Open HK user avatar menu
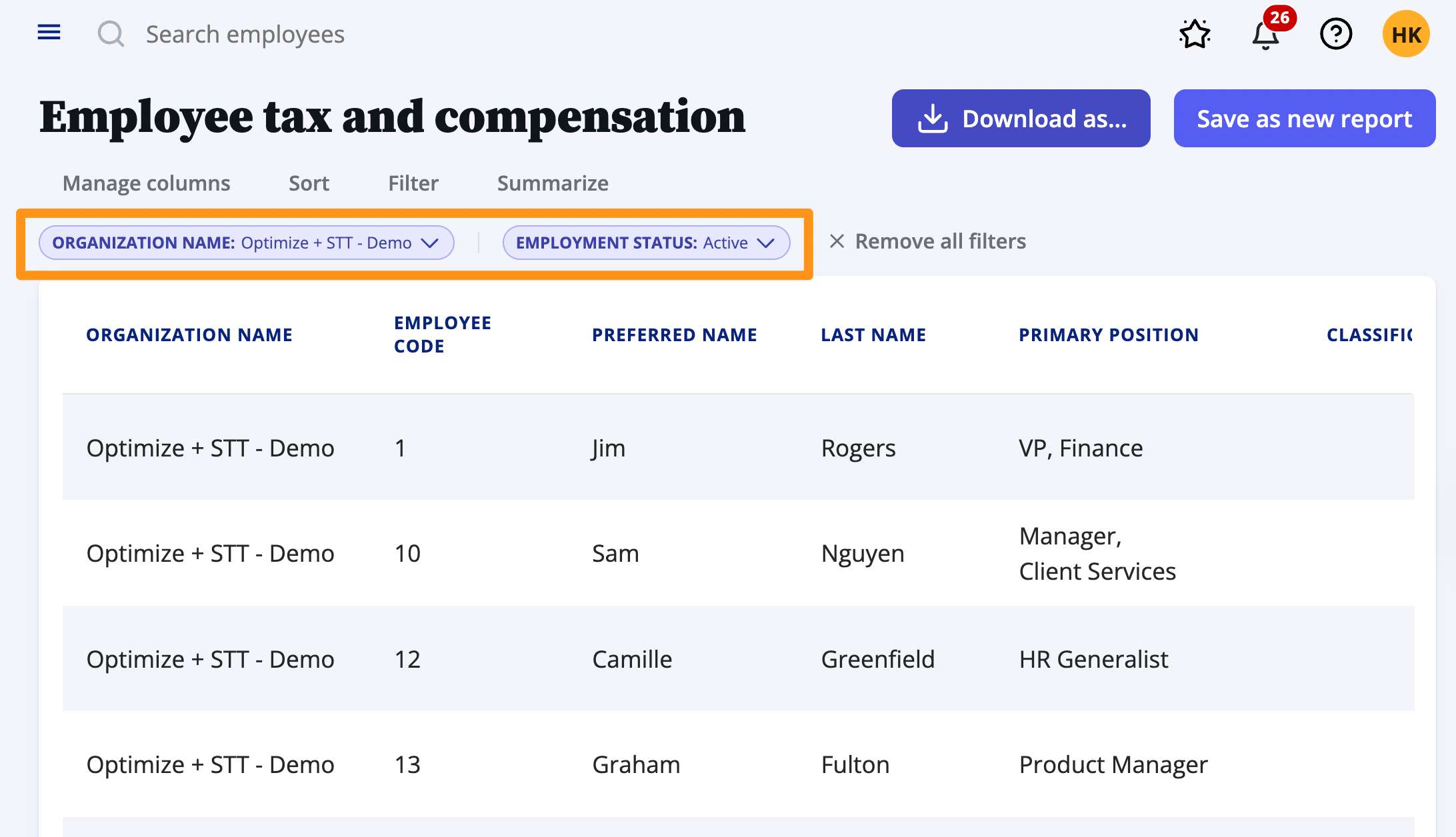The width and height of the screenshot is (1456, 837). (x=1406, y=34)
